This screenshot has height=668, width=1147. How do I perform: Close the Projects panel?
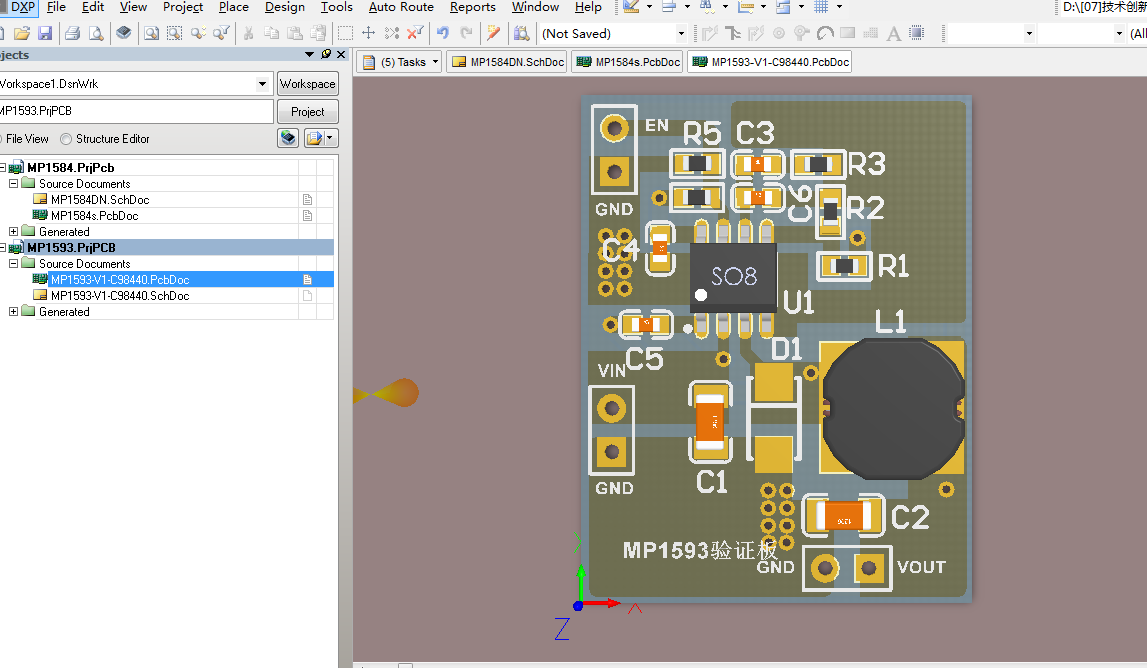341,54
